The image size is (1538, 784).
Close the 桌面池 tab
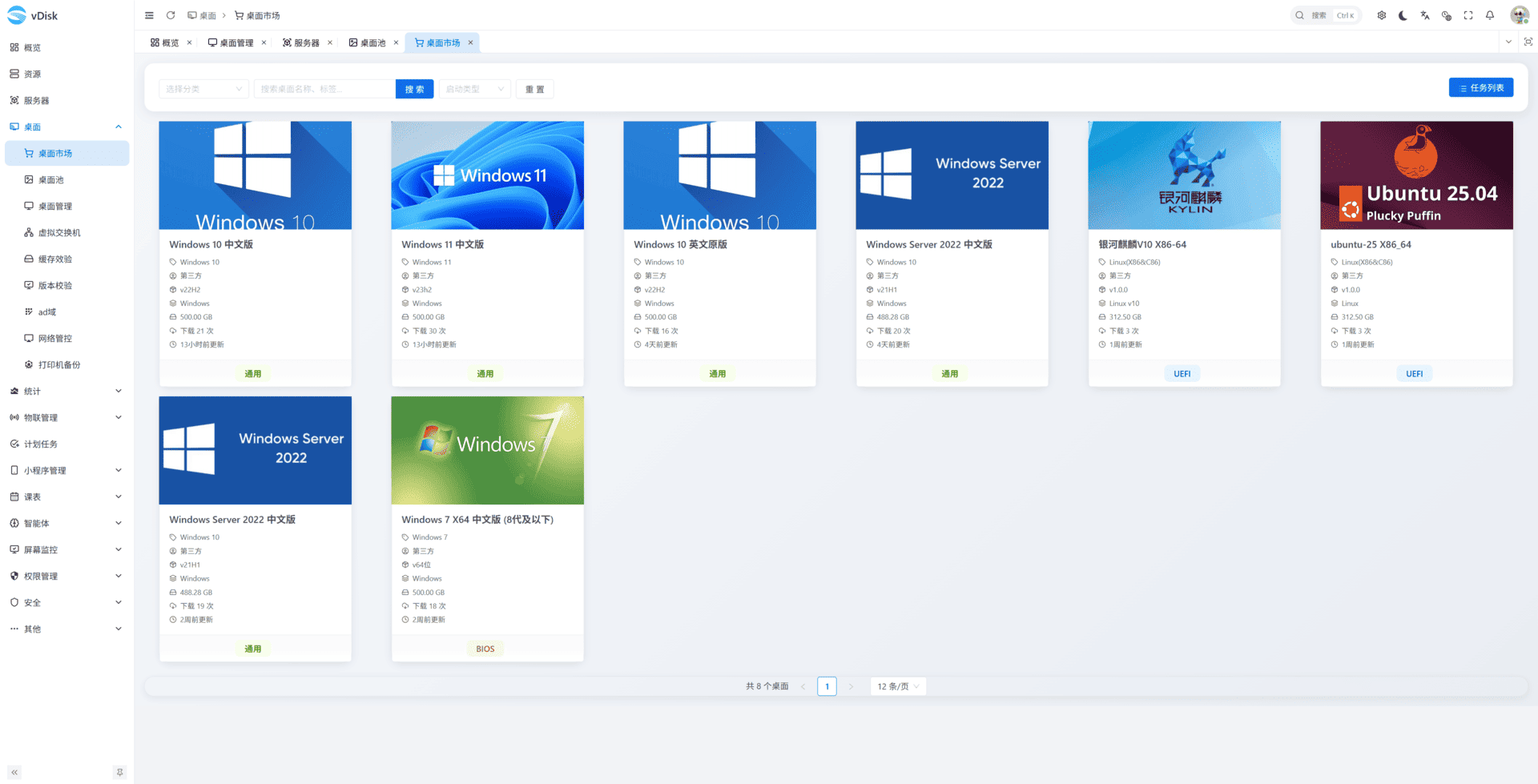coord(396,42)
